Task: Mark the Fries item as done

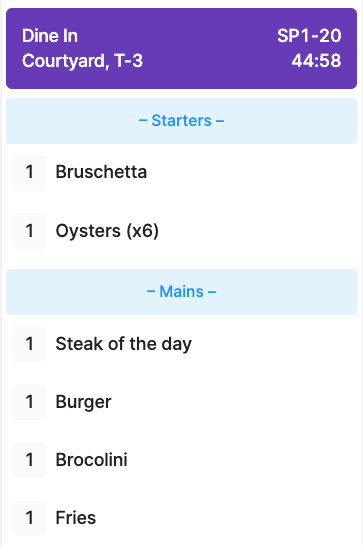Action: click(x=181, y=518)
